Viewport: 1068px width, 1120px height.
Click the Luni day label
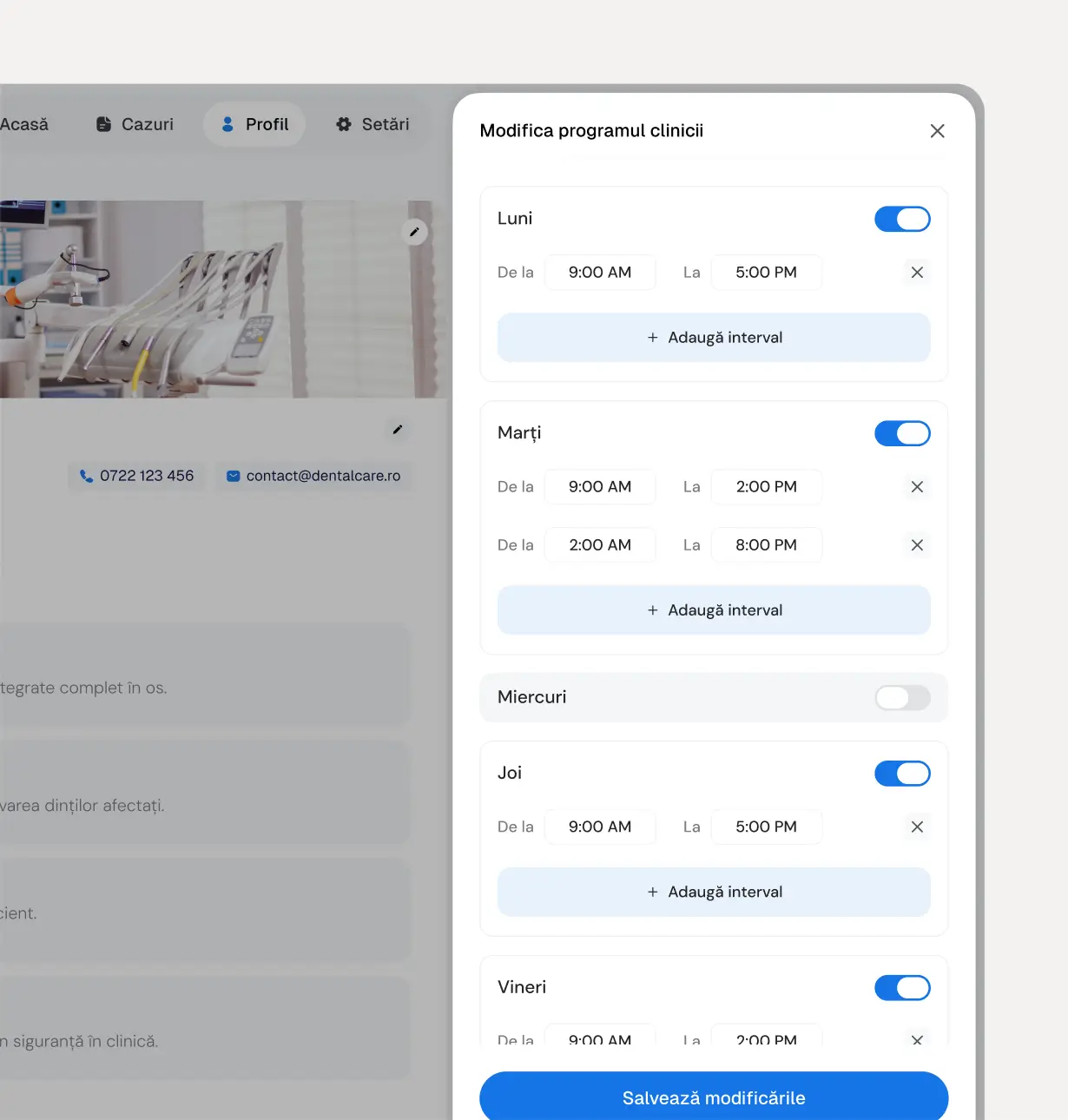pos(515,219)
